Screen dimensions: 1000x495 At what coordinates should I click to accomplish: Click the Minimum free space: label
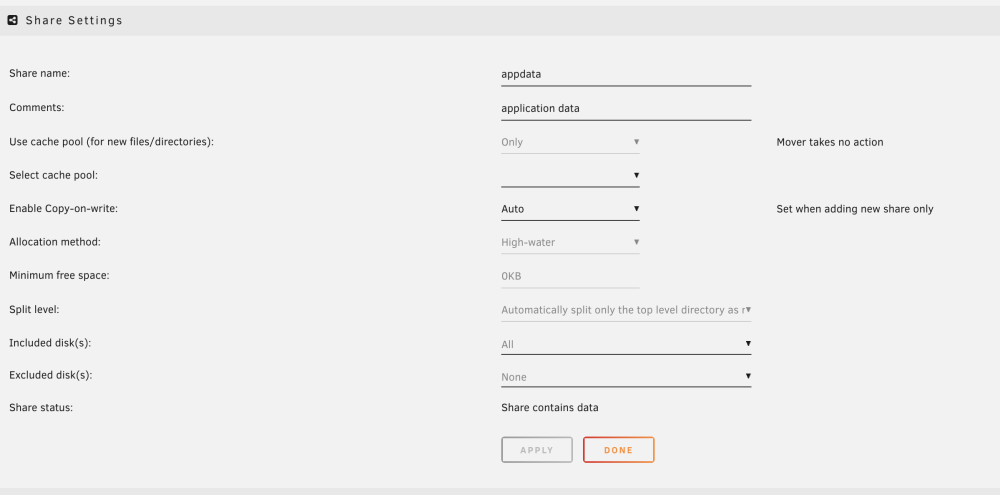tap(59, 276)
